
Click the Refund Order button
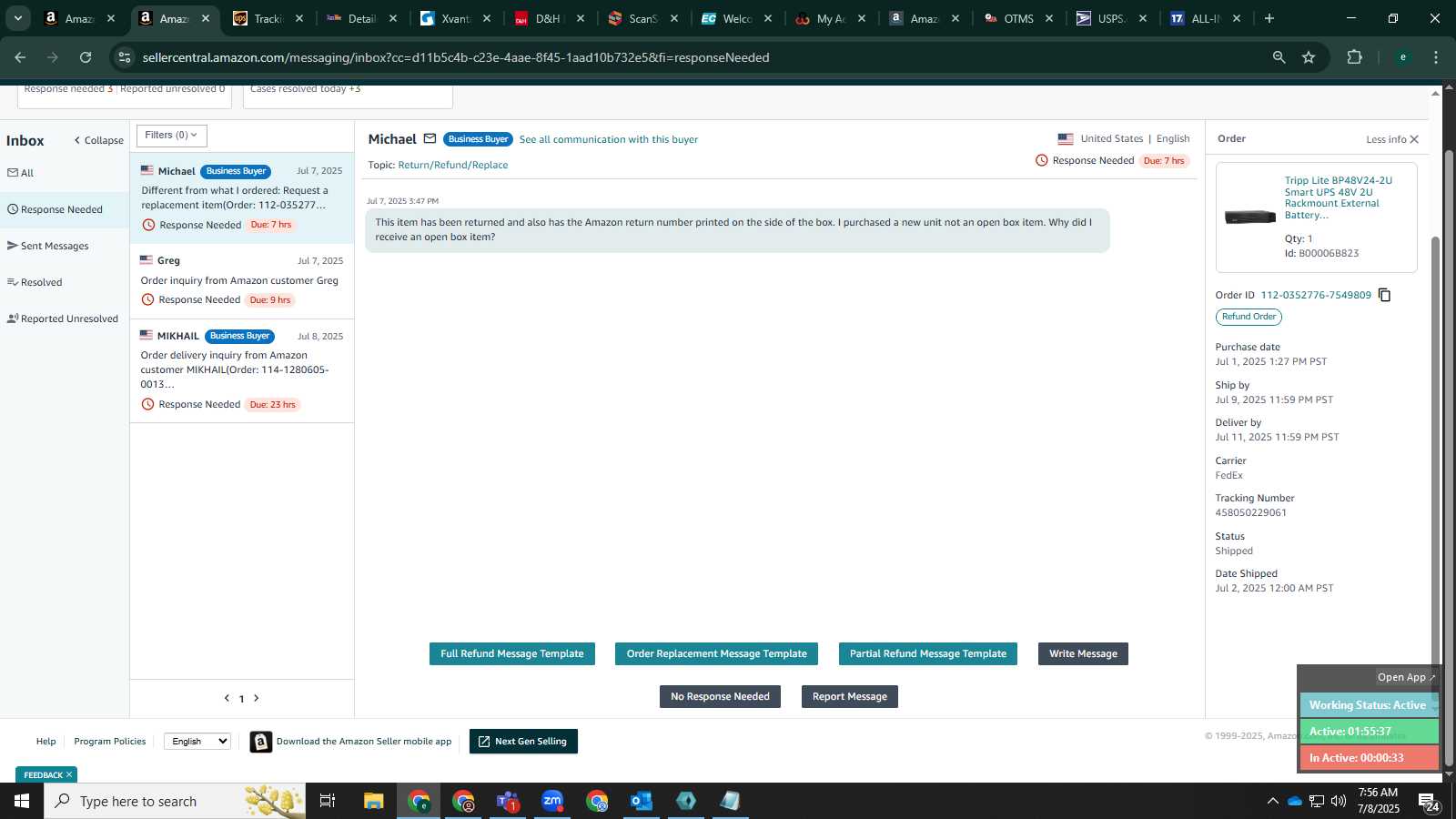pos(1249,317)
